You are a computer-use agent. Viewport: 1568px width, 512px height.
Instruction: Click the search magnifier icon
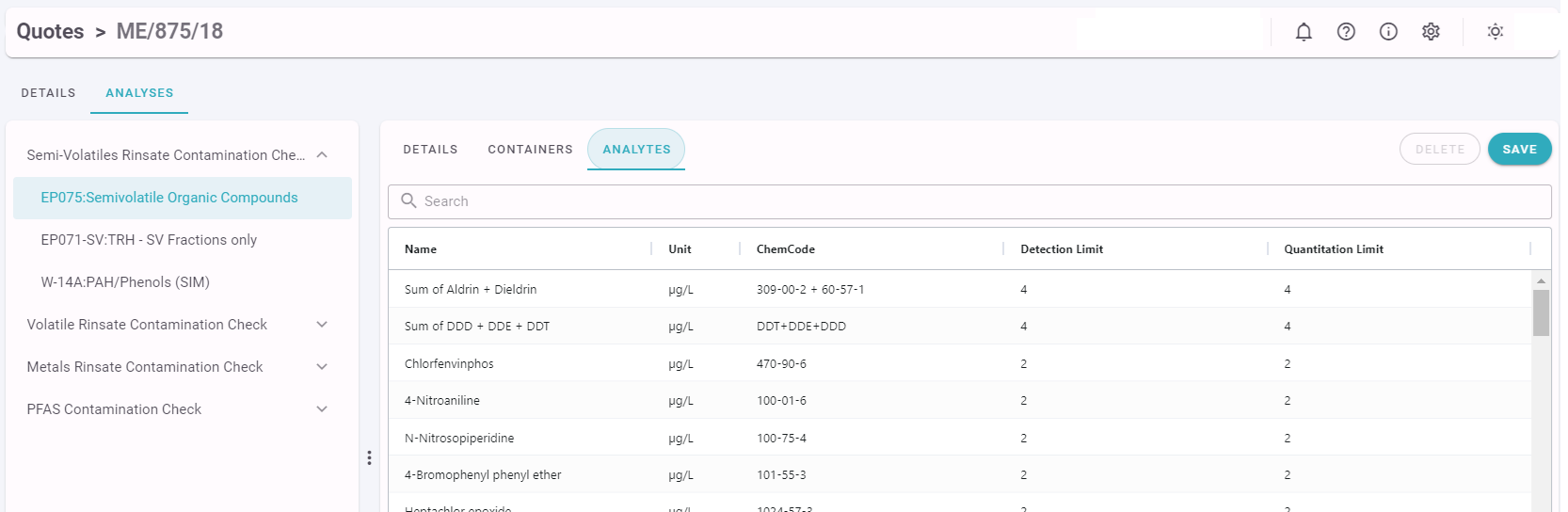[408, 200]
